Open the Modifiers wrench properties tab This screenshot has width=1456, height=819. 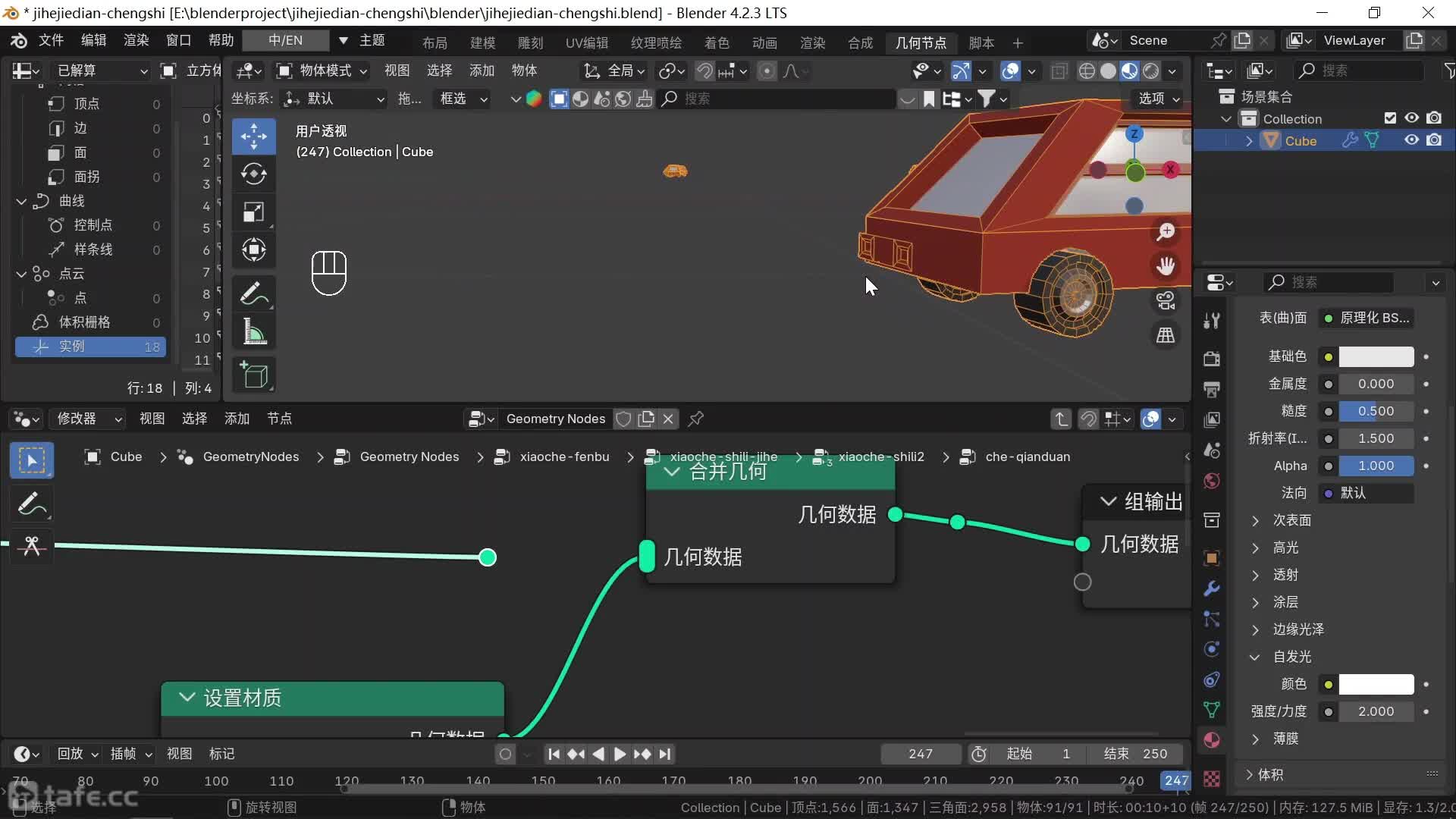click(x=1212, y=588)
